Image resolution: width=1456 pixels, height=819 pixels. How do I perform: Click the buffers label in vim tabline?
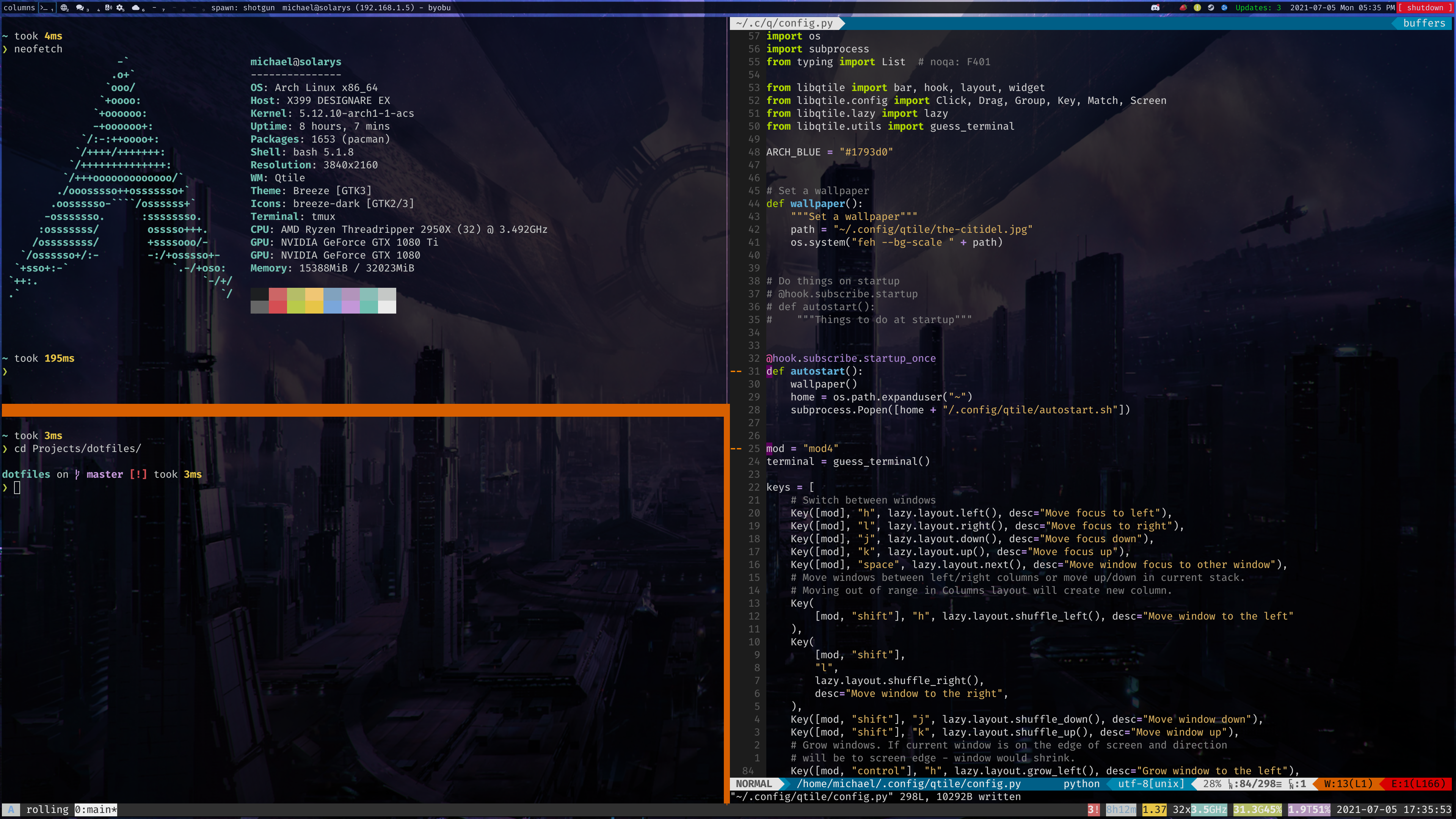click(x=1424, y=23)
